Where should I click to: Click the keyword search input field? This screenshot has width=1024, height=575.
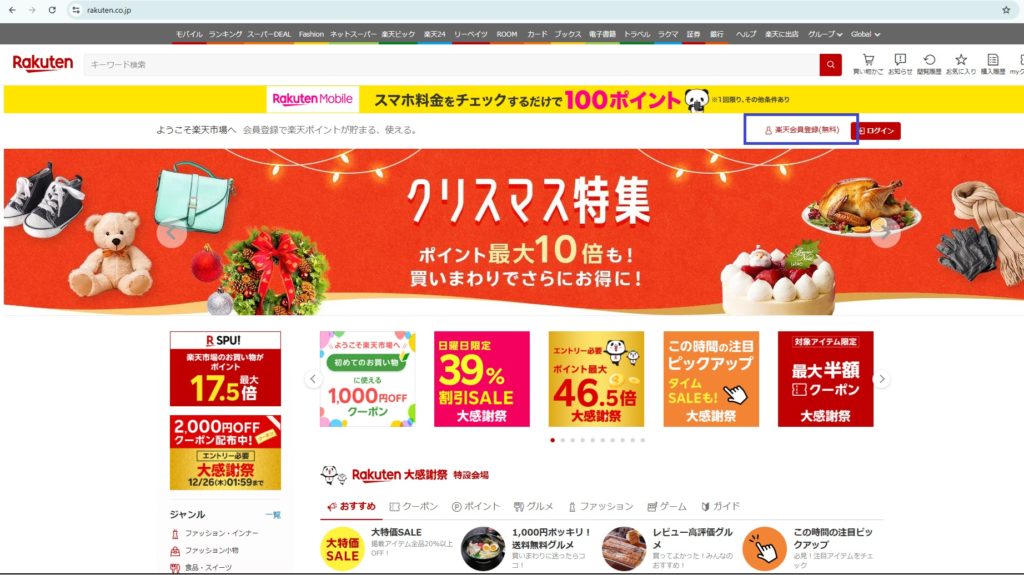tap(451, 65)
